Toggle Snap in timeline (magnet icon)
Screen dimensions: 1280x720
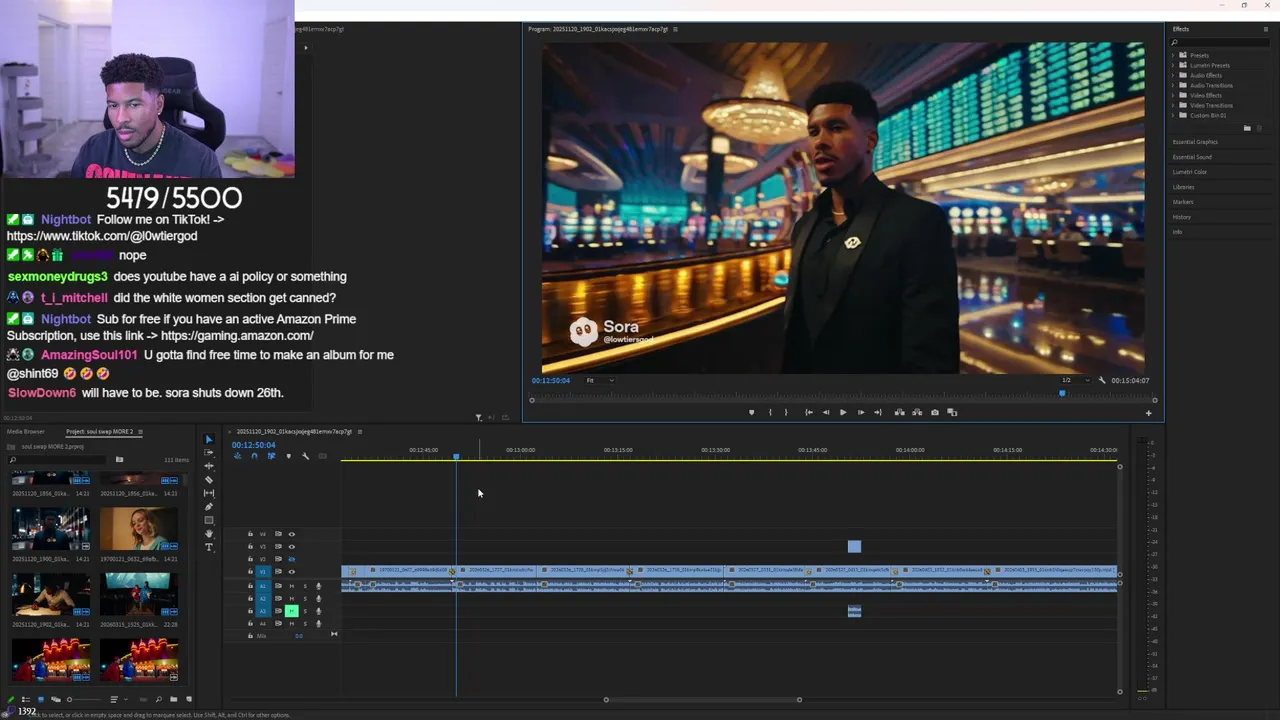[x=254, y=456]
